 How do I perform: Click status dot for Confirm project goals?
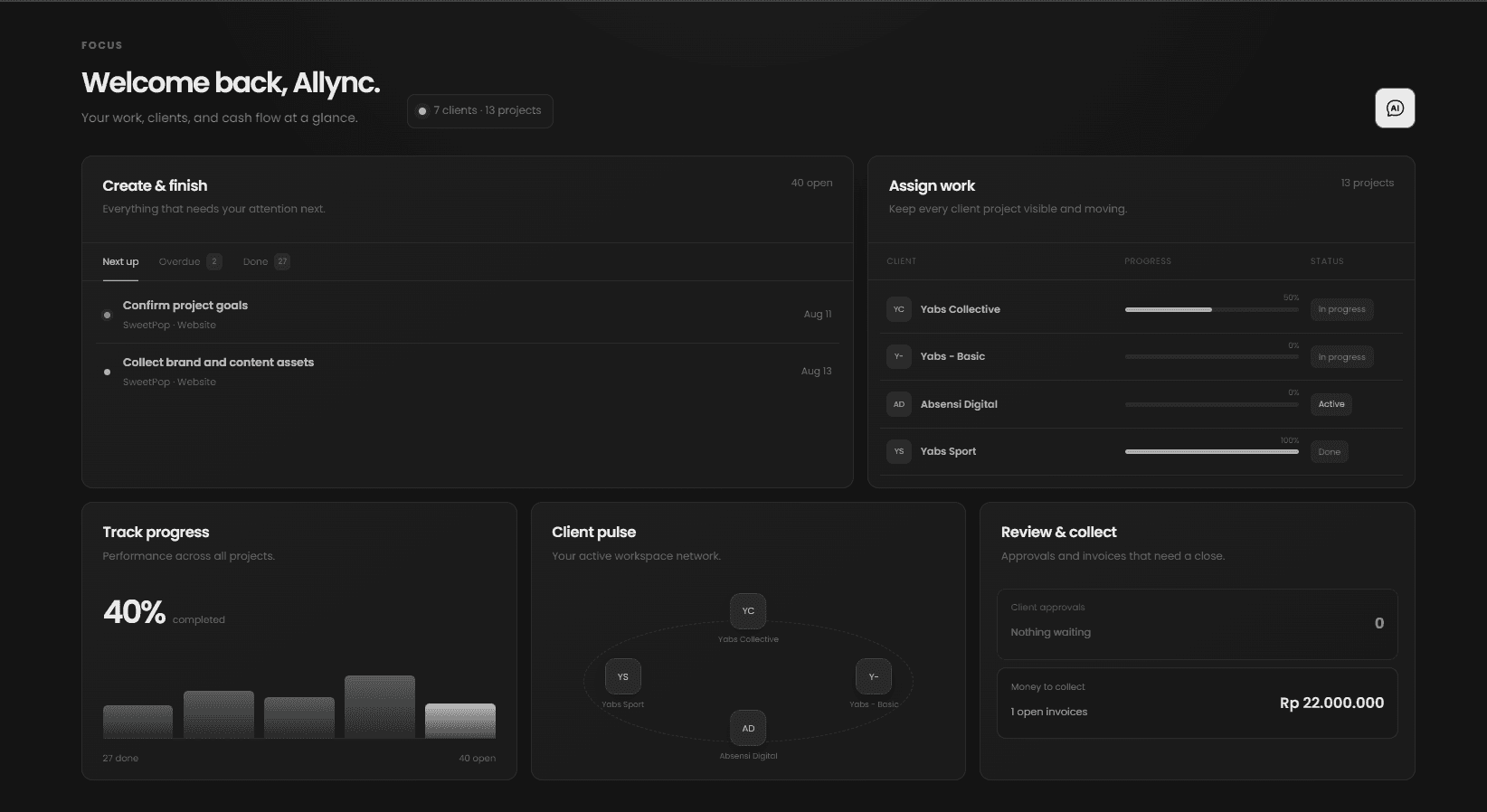pyautogui.click(x=107, y=315)
